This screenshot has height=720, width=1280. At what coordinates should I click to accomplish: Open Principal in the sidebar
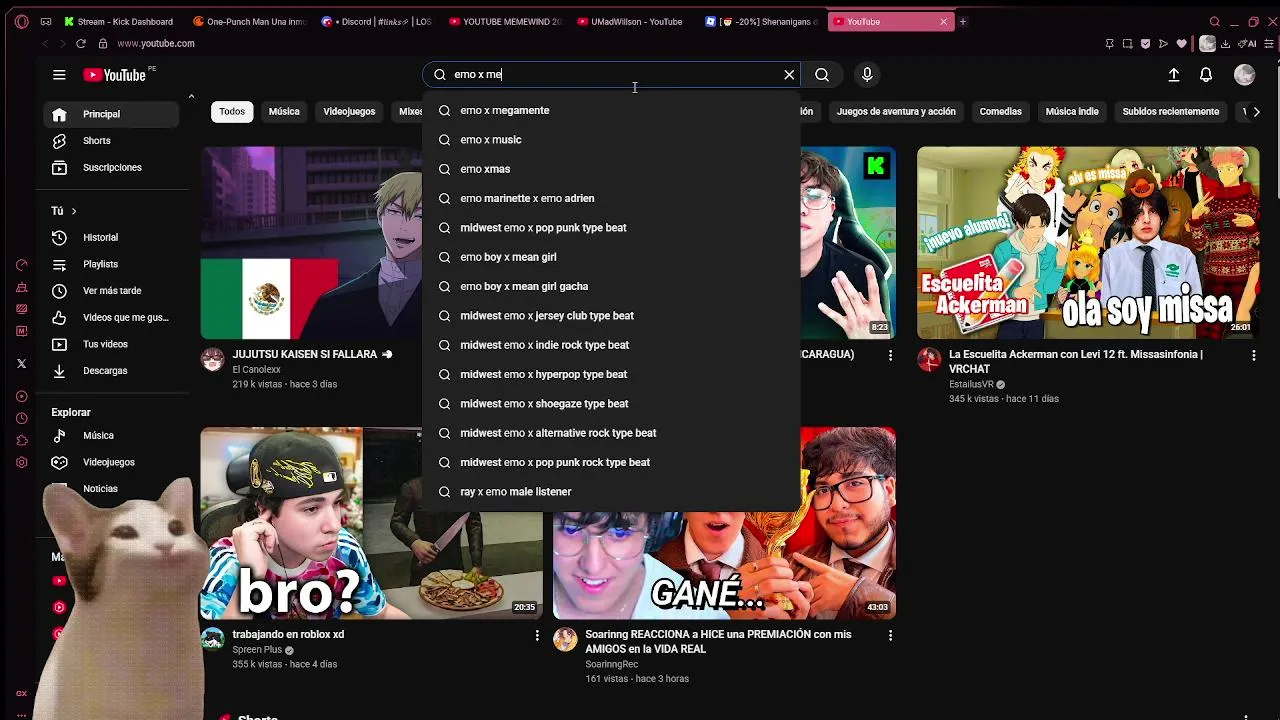pos(111,114)
